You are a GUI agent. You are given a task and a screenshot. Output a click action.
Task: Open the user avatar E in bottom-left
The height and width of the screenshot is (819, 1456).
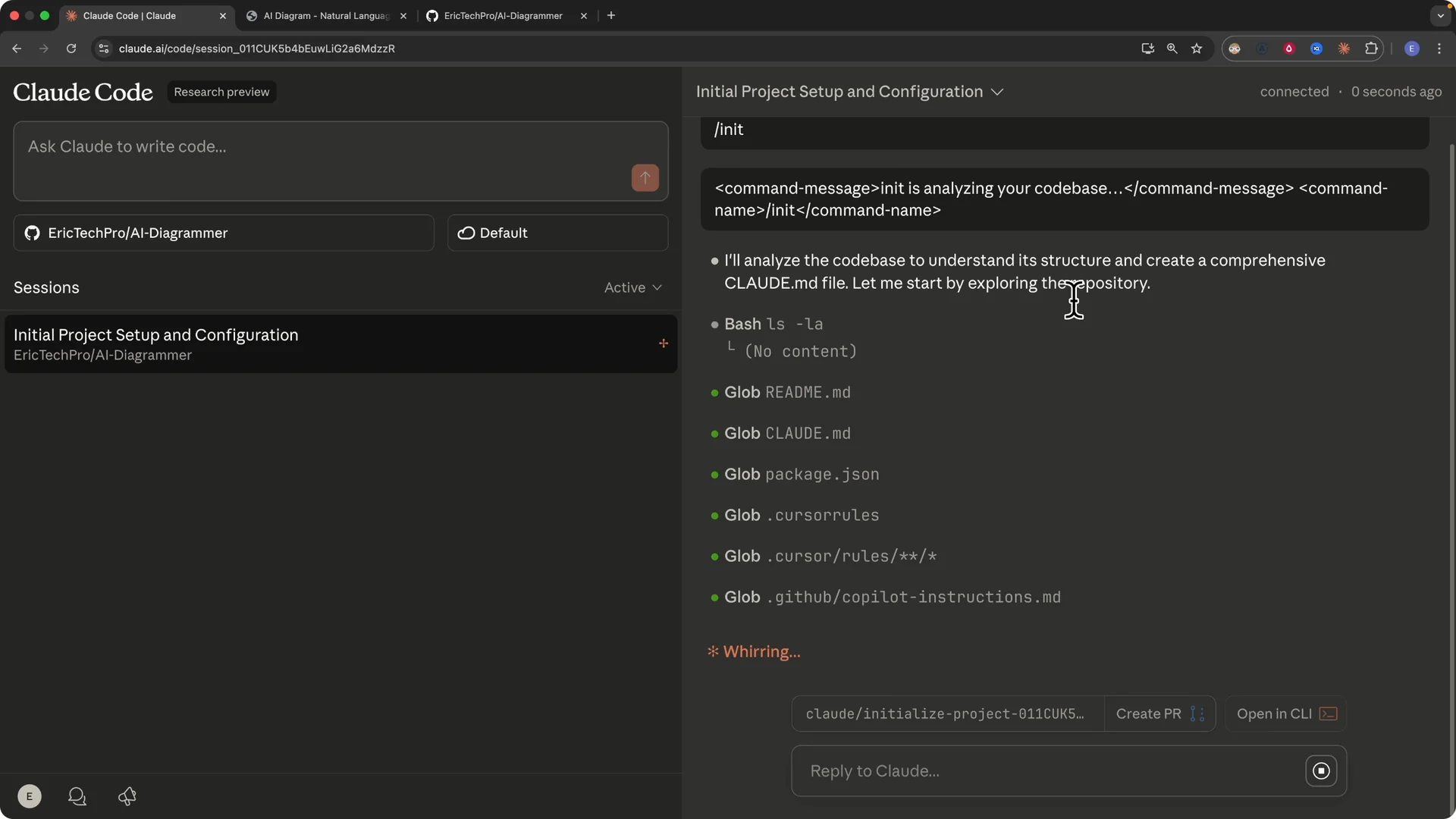30,796
